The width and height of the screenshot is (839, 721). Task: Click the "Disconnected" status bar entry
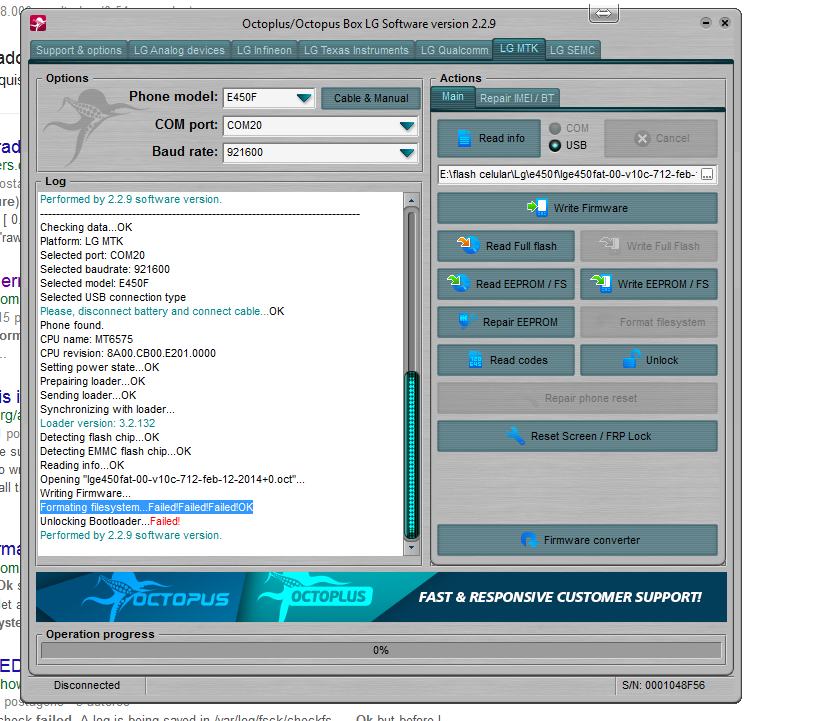point(87,685)
